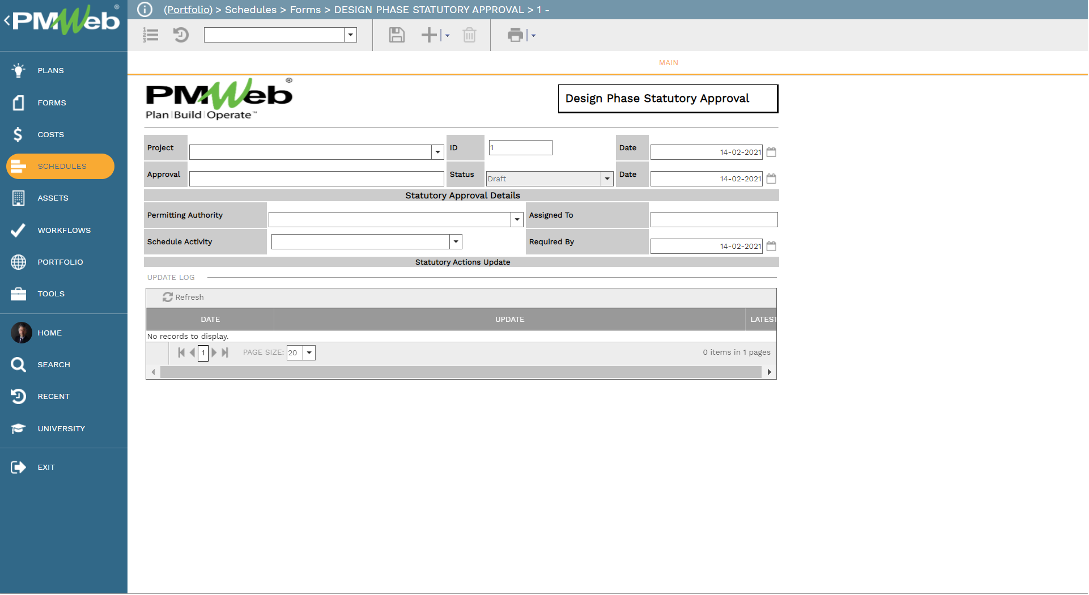Image resolution: width=1089 pixels, height=595 pixels.
Task: Switch to the MAIN tab
Action: click(669, 62)
